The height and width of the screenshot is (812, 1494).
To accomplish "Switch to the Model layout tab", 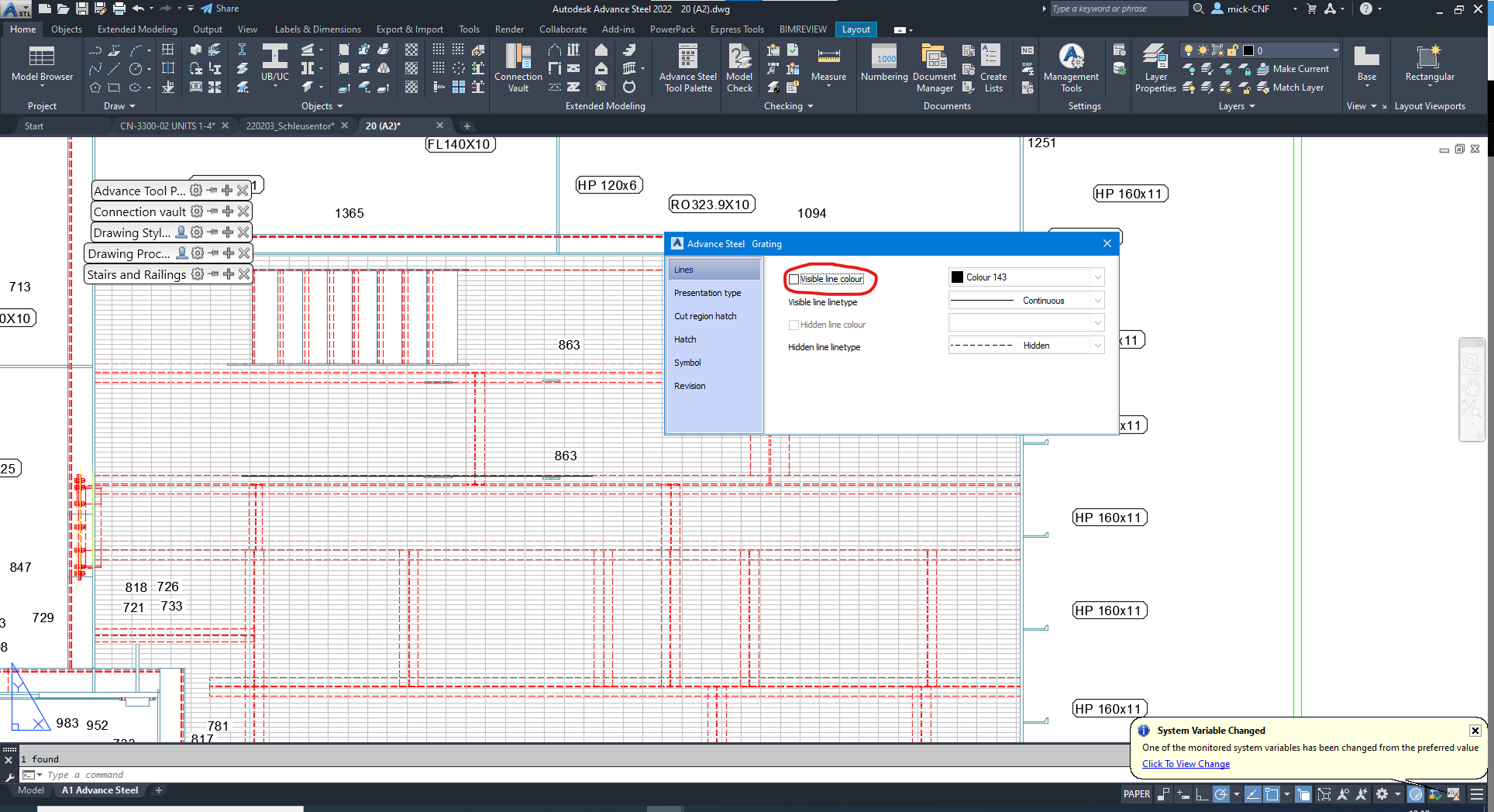I will [x=31, y=790].
